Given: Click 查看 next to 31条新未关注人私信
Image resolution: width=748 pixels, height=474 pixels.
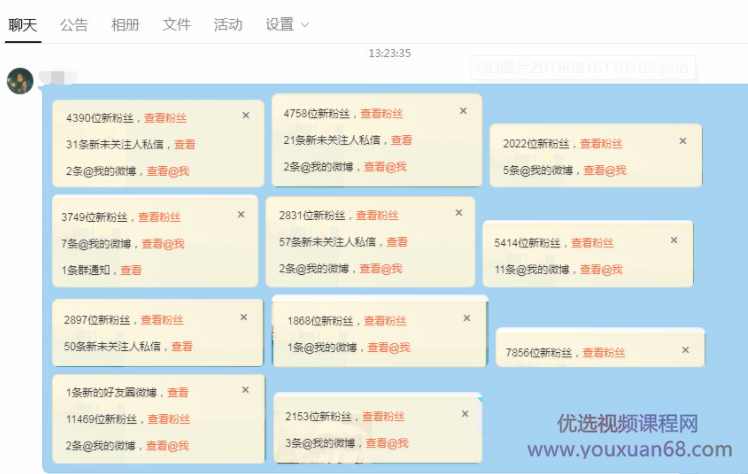Looking at the screenshot, I should tap(185, 144).
